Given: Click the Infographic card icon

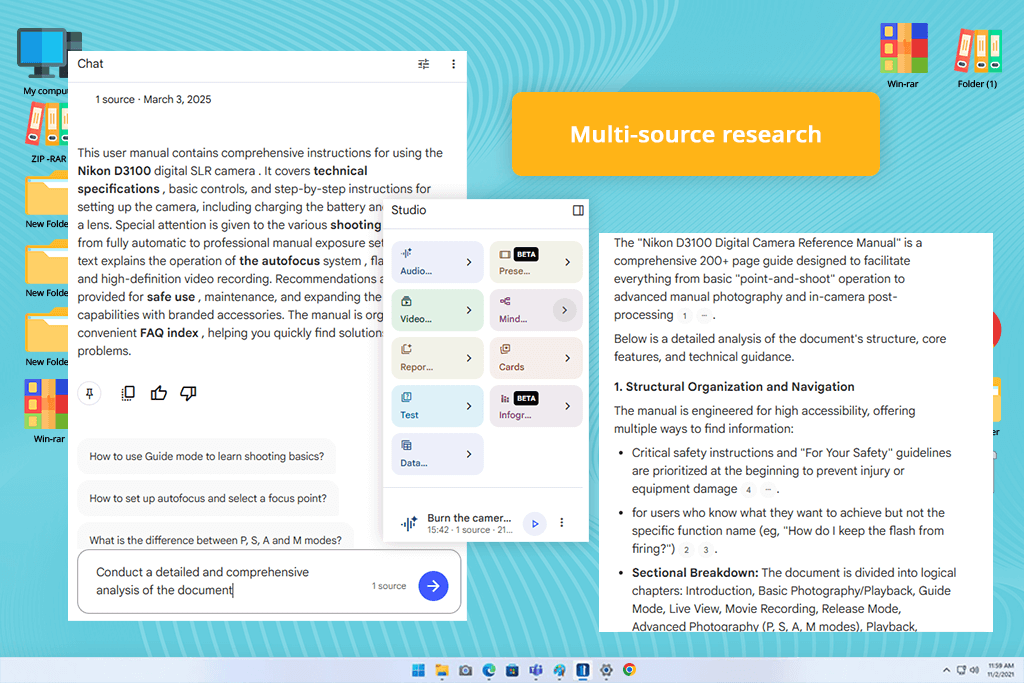Looking at the screenshot, I should point(505,398).
